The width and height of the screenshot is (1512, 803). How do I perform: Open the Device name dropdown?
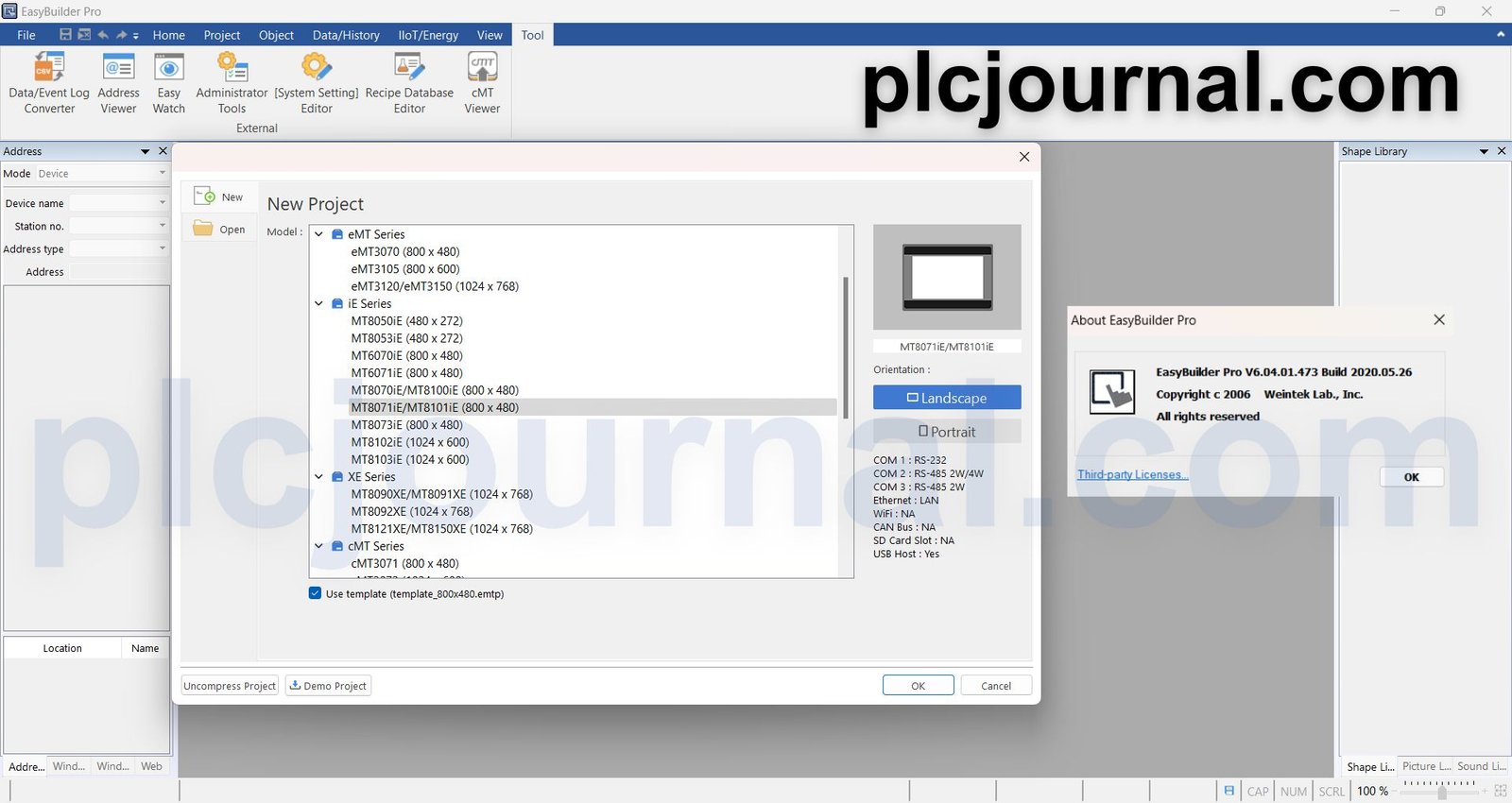(119, 203)
